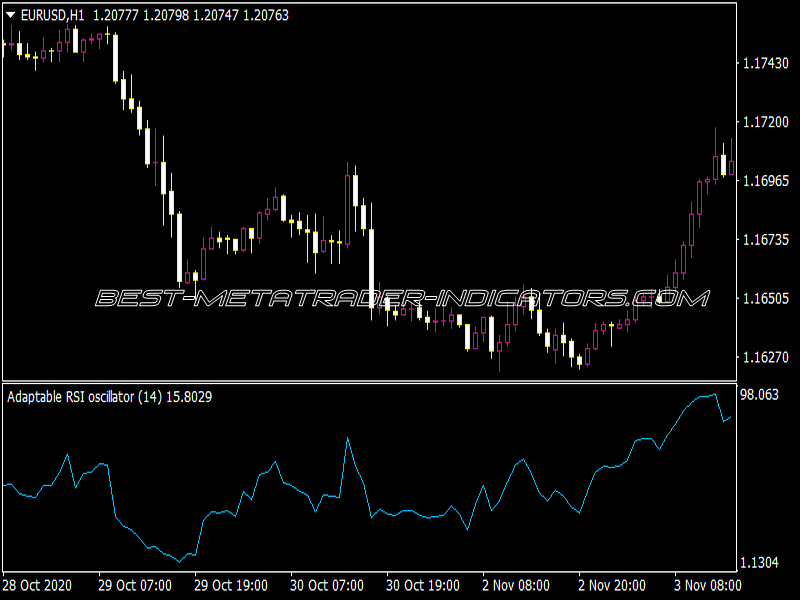800x600 pixels.
Task: Click the 29 Oct 19:00 time label
Action: 231,585
